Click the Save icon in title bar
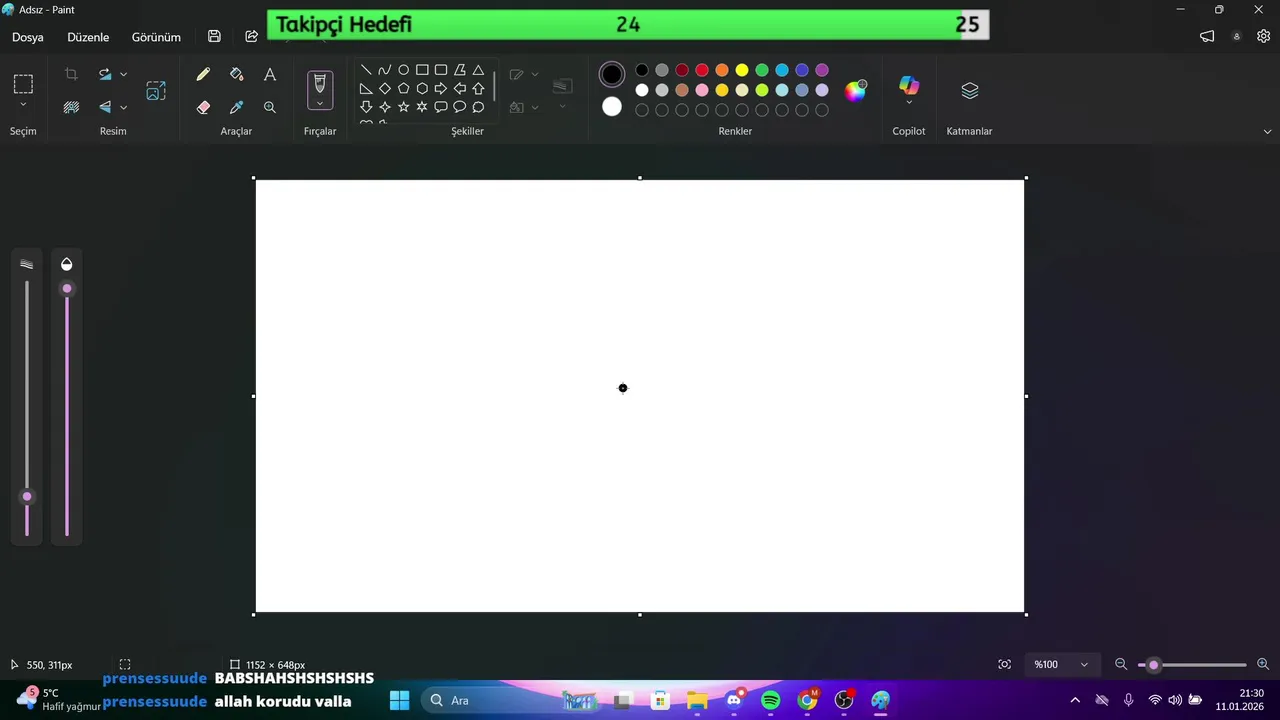 point(214,37)
